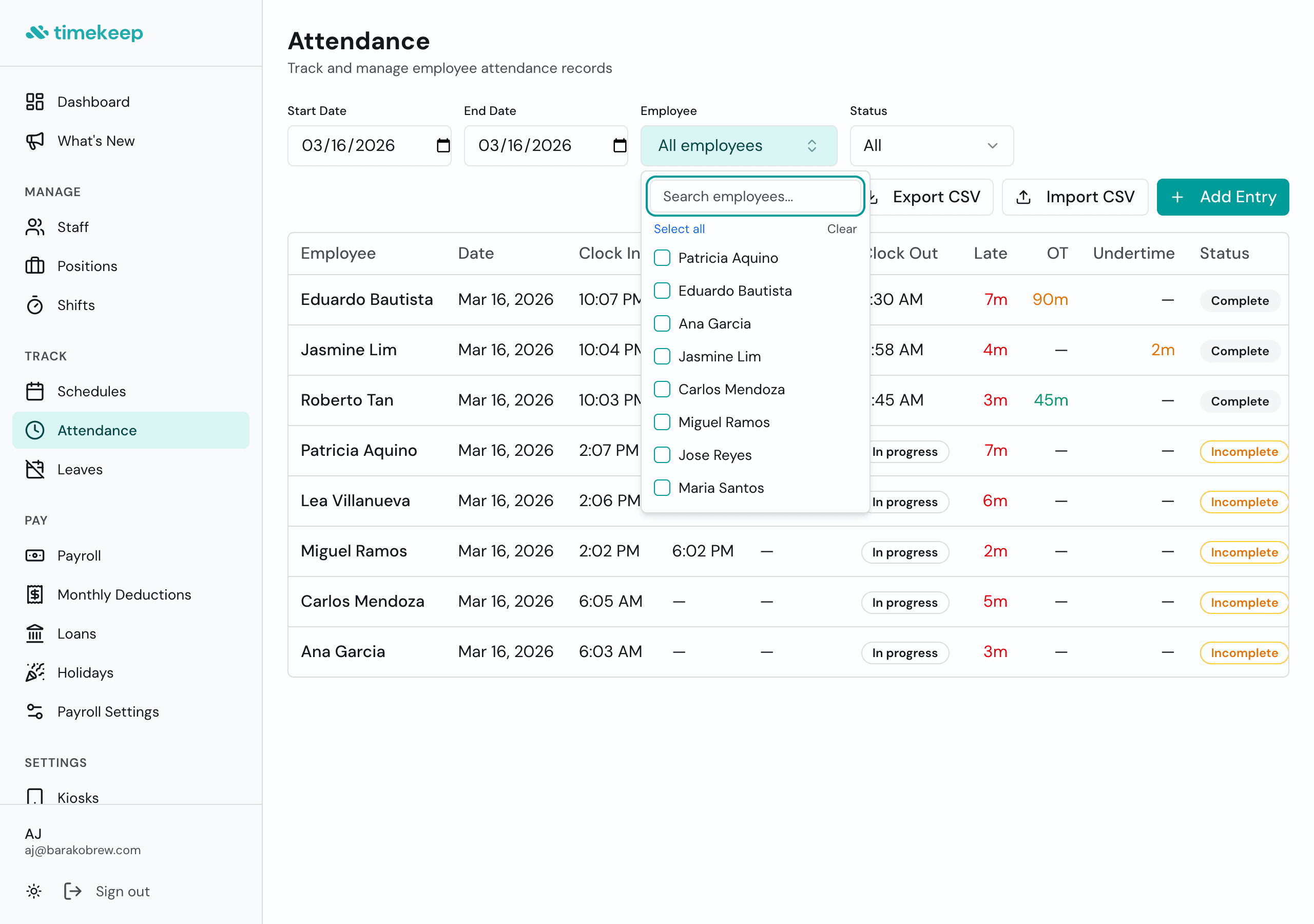This screenshot has width=1314, height=924.
Task: Click the Select all link
Action: click(x=679, y=228)
